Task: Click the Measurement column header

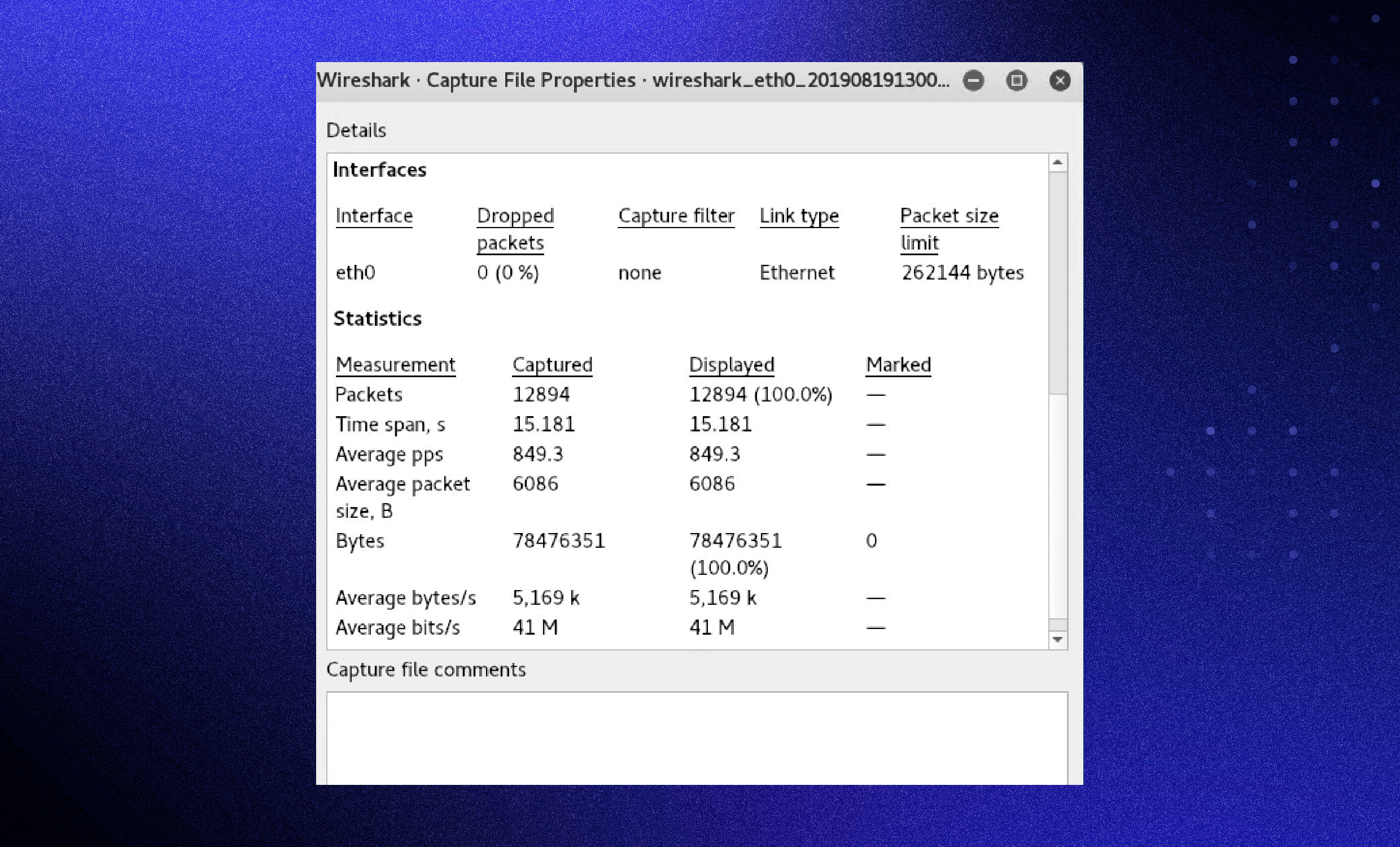Action: 396,364
